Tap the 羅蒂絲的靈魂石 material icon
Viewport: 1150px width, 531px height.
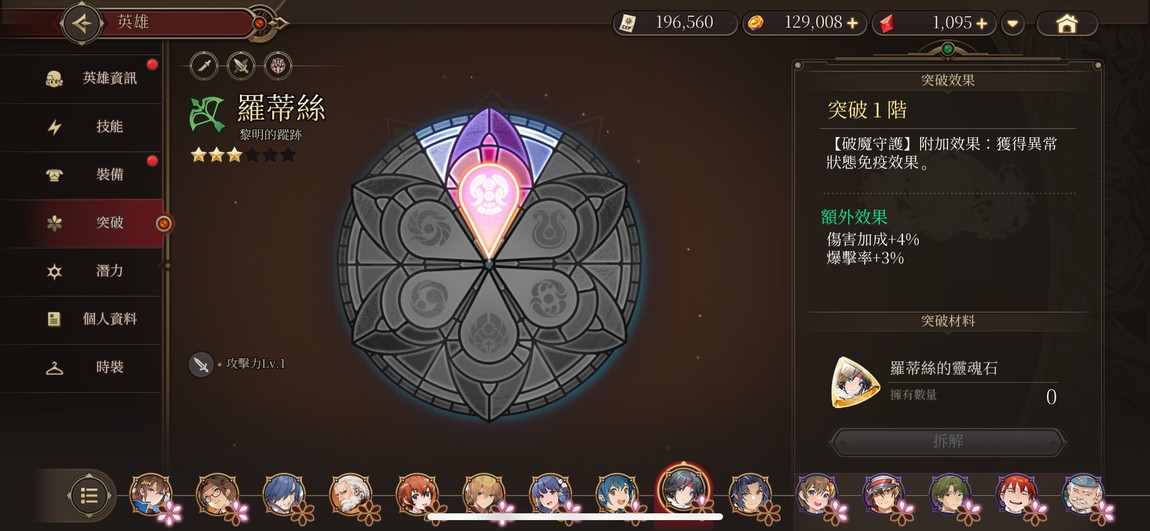pos(855,382)
